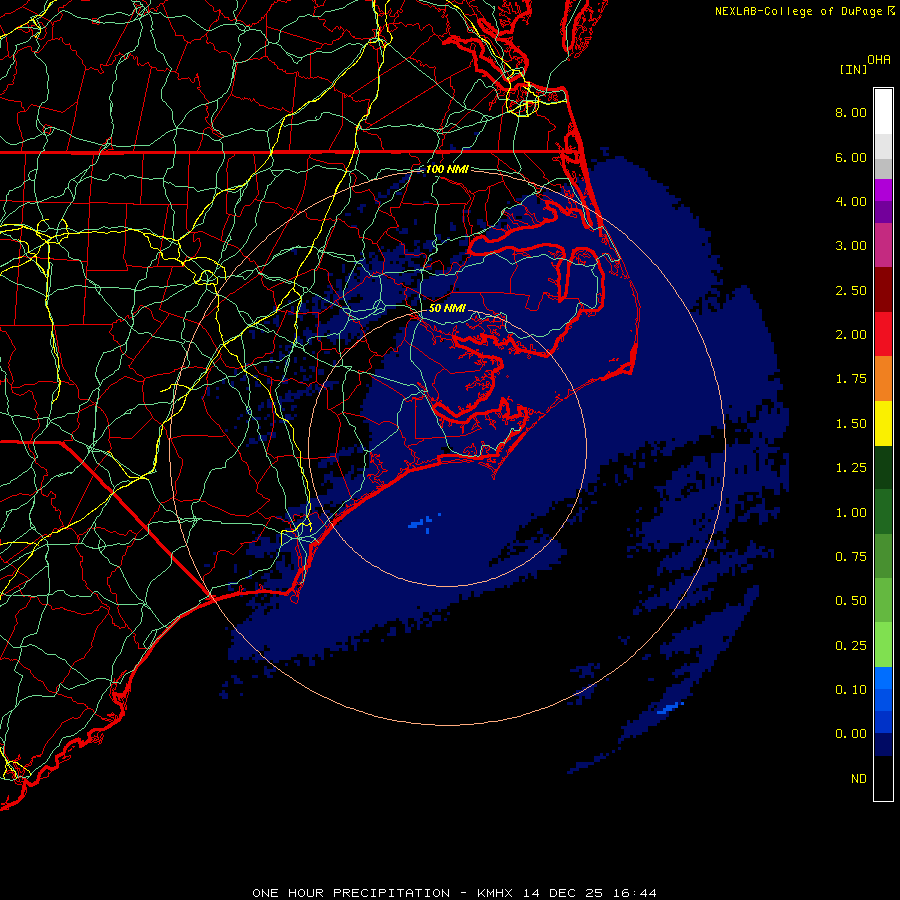Pick the orange swatch beside 1.75
This screenshot has width=900, height=900.
(883, 379)
